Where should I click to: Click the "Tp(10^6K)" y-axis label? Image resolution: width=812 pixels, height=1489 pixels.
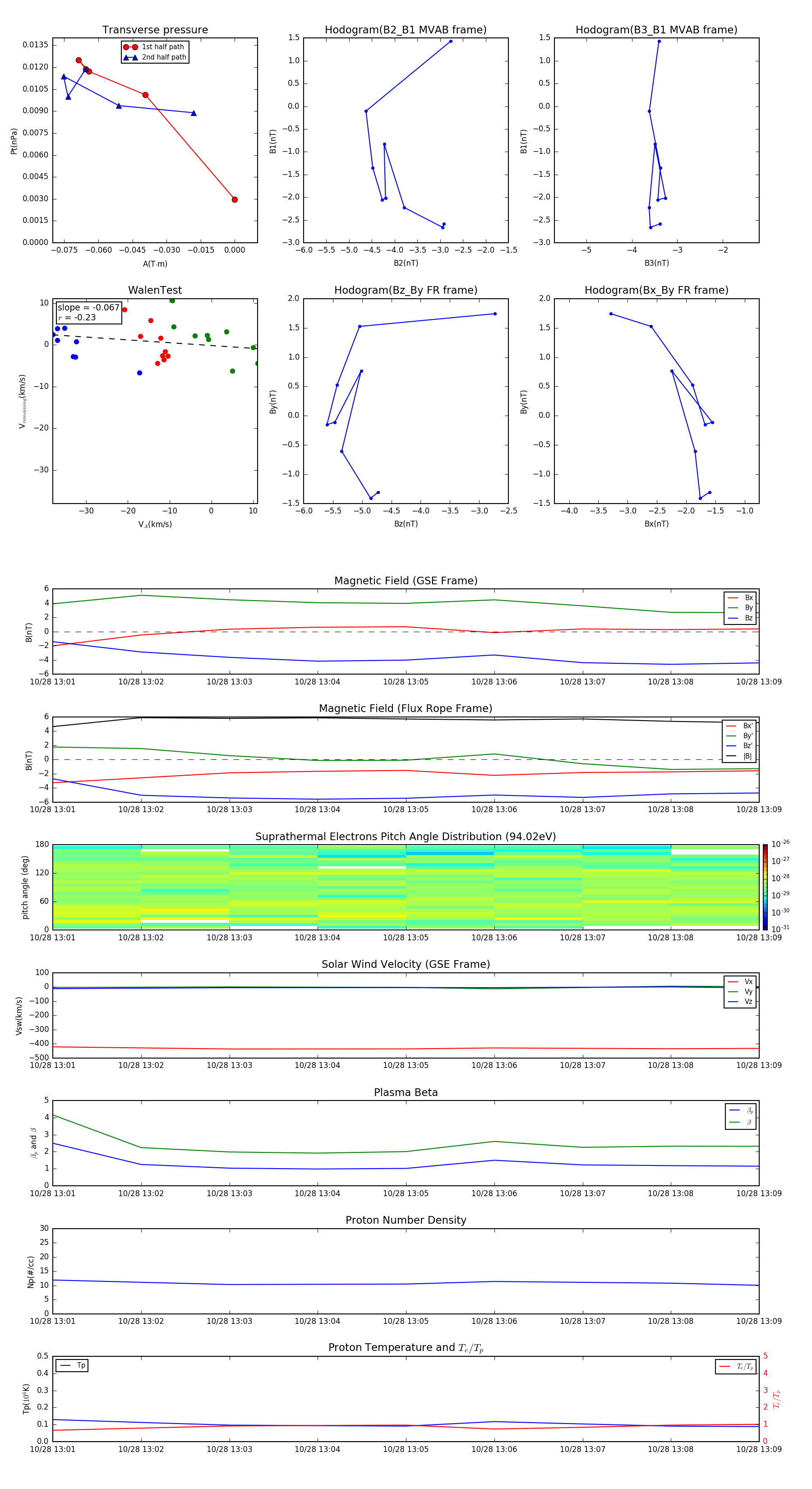coord(25,1399)
